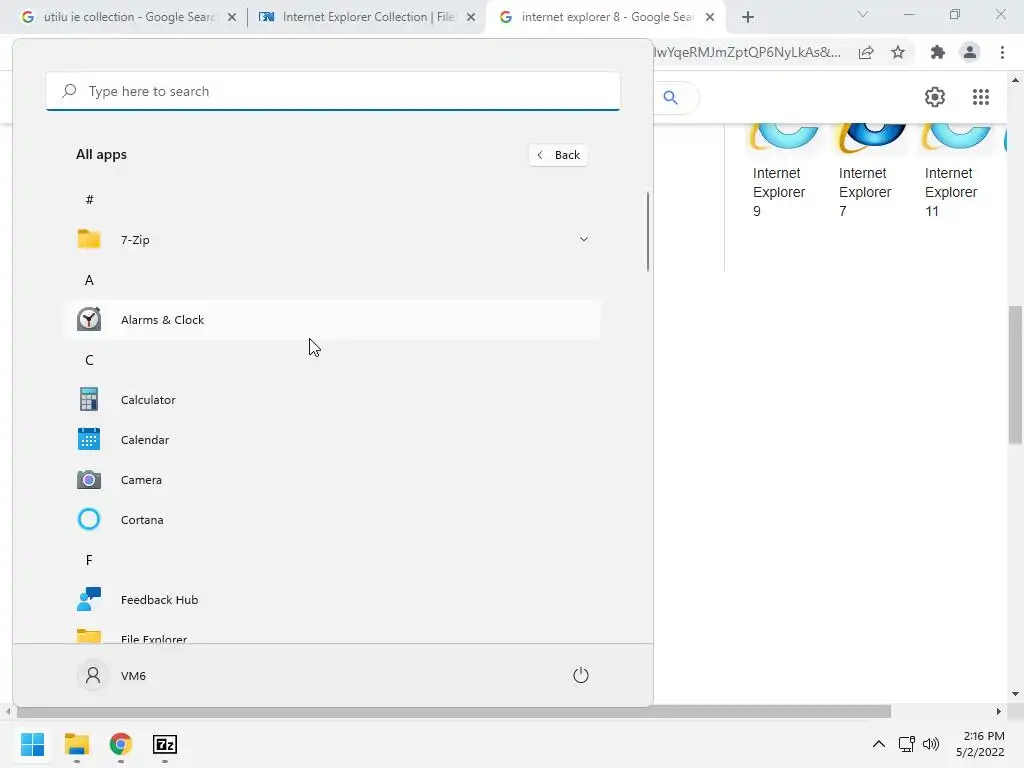The width and height of the screenshot is (1024, 768).
Task: Expand the 7-Zip folder chevron
Action: [584, 240]
